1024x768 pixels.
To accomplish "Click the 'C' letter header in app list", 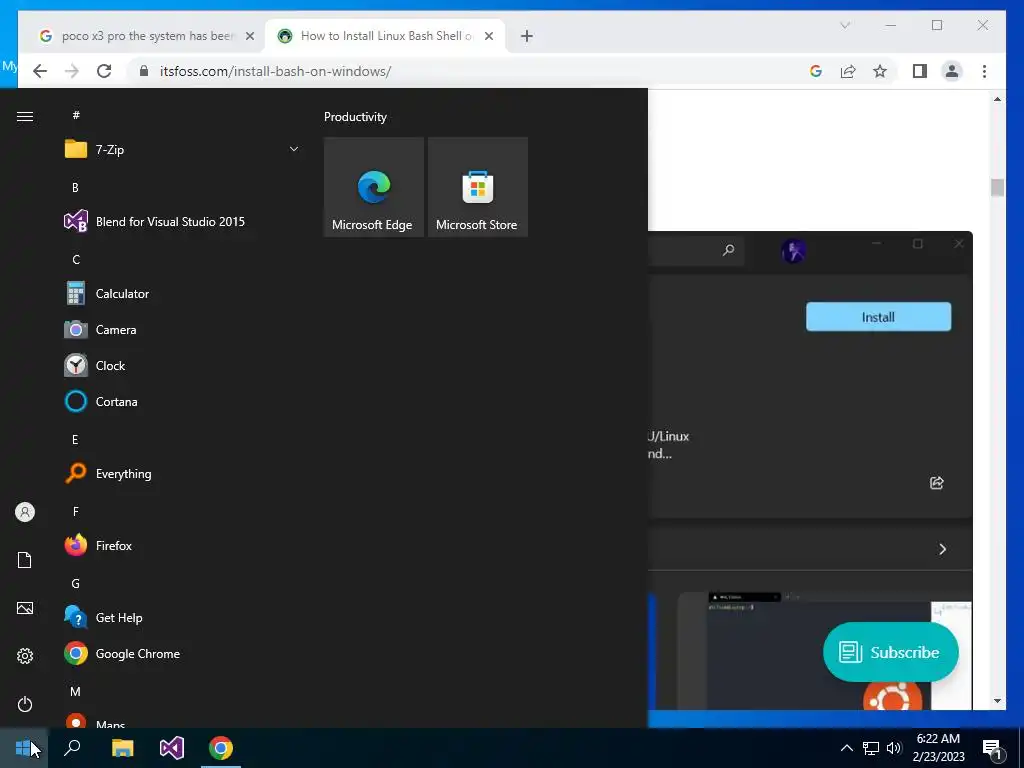I will click(x=76, y=260).
